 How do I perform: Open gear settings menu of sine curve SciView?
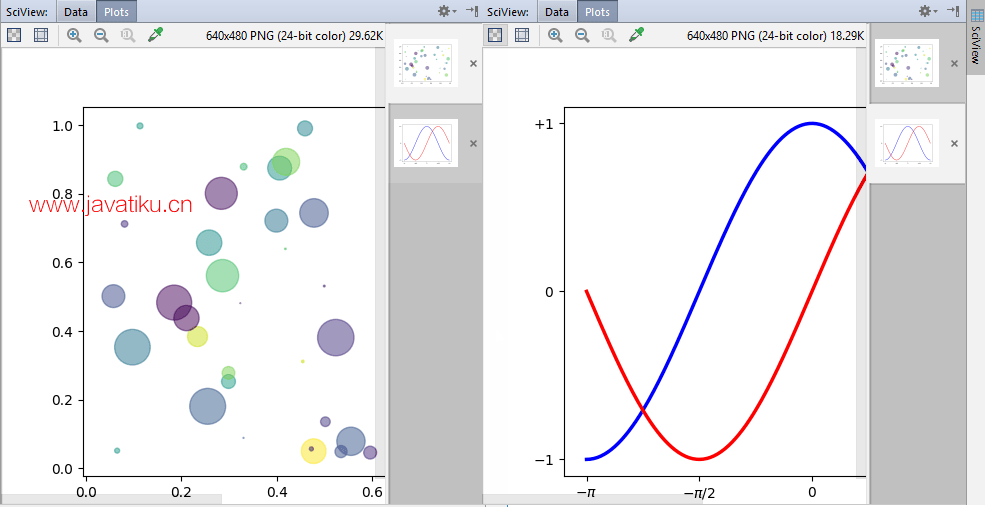927,11
